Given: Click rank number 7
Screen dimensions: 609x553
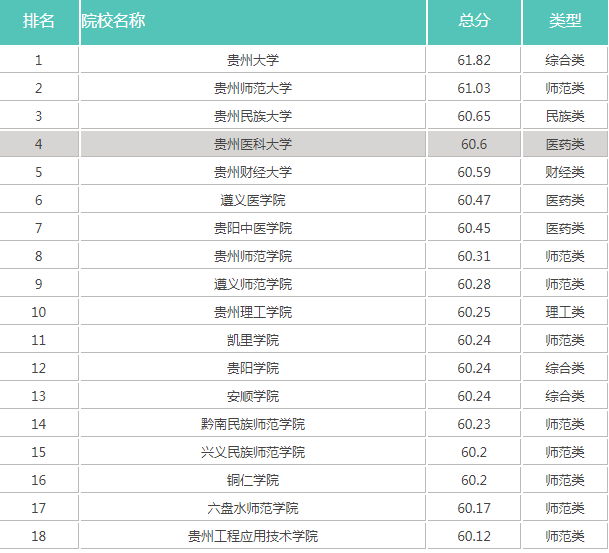Looking at the screenshot, I should tap(38, 228).
